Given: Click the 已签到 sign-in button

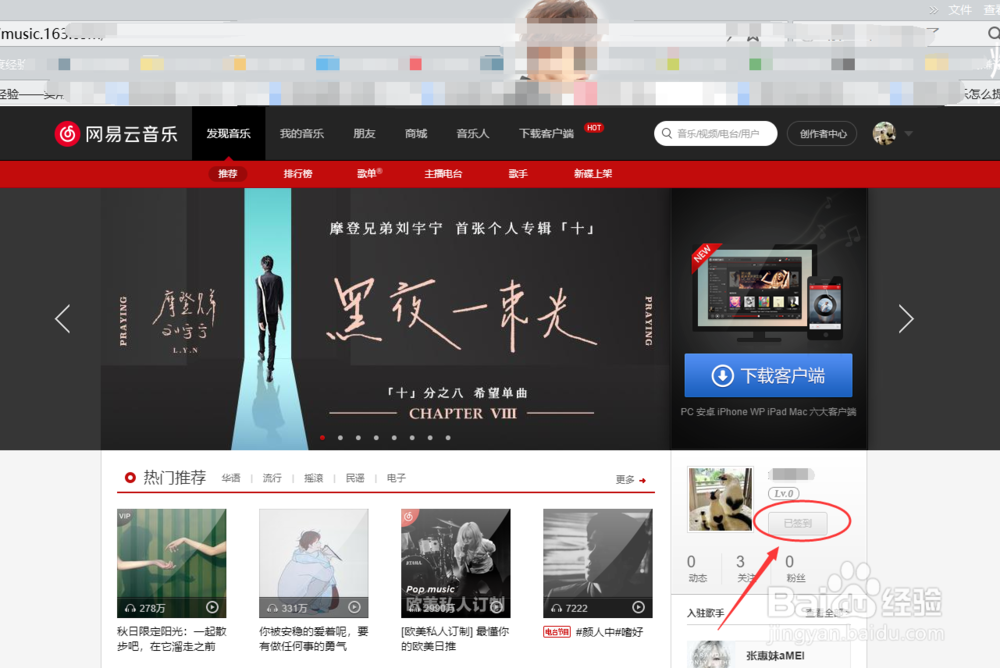Looking at the screenshot, I should click(x=798, y=523).
